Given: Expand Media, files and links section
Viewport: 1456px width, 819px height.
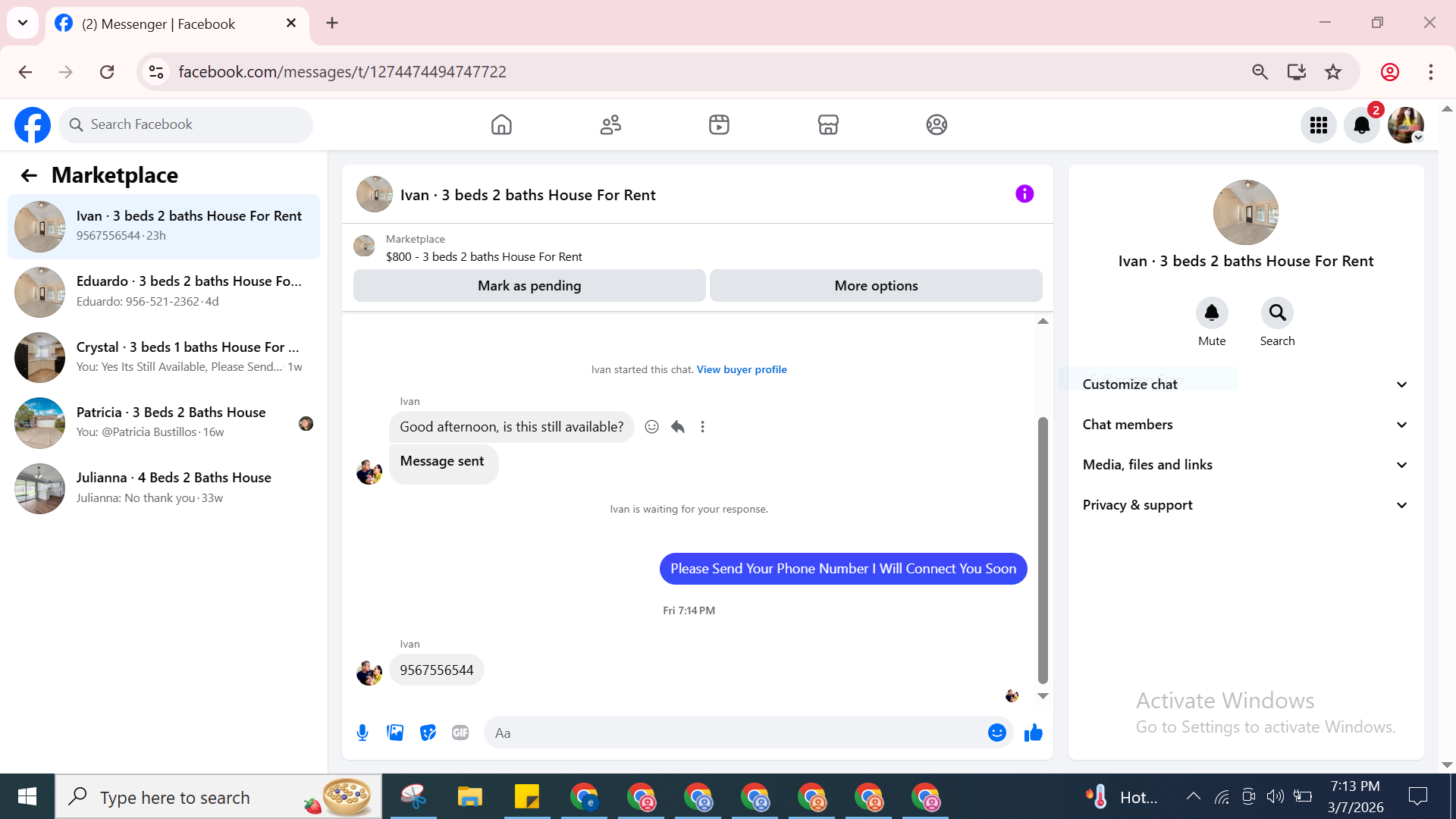Looking at the screenshot, I should click(1245, 465).
